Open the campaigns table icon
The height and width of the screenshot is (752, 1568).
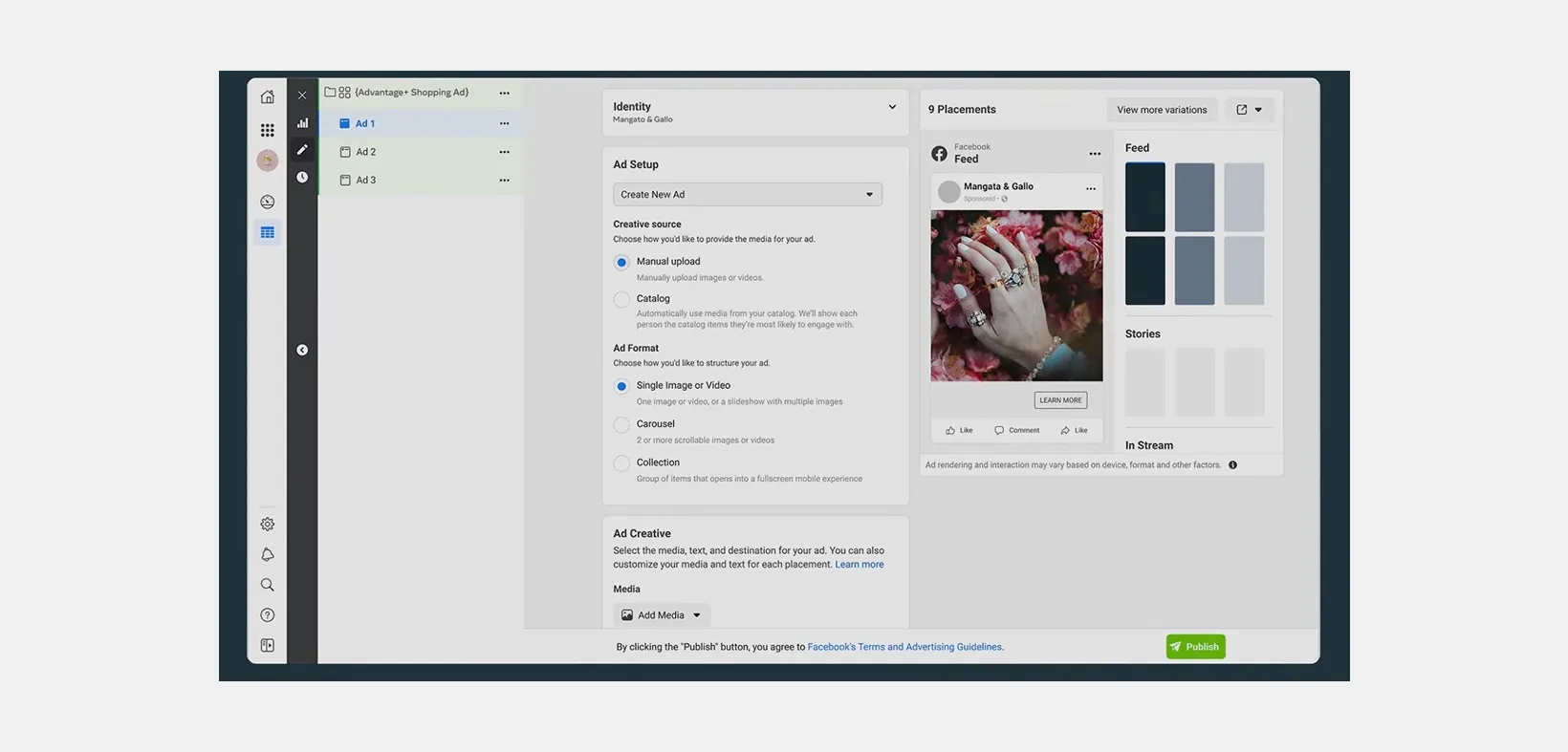[x=268, y=232]
